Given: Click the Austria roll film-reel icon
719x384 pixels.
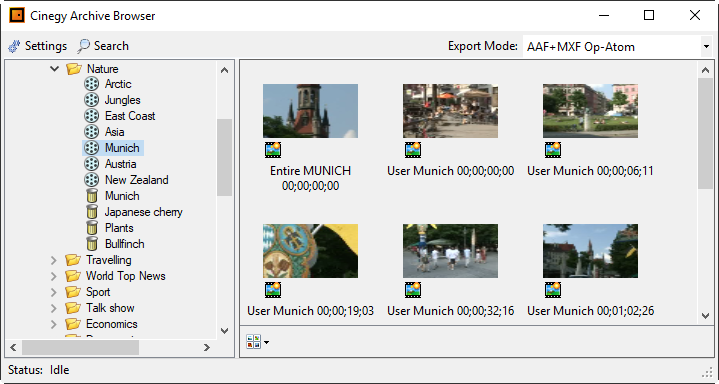Looking at the screenshot, I should (x=92, y=164).
